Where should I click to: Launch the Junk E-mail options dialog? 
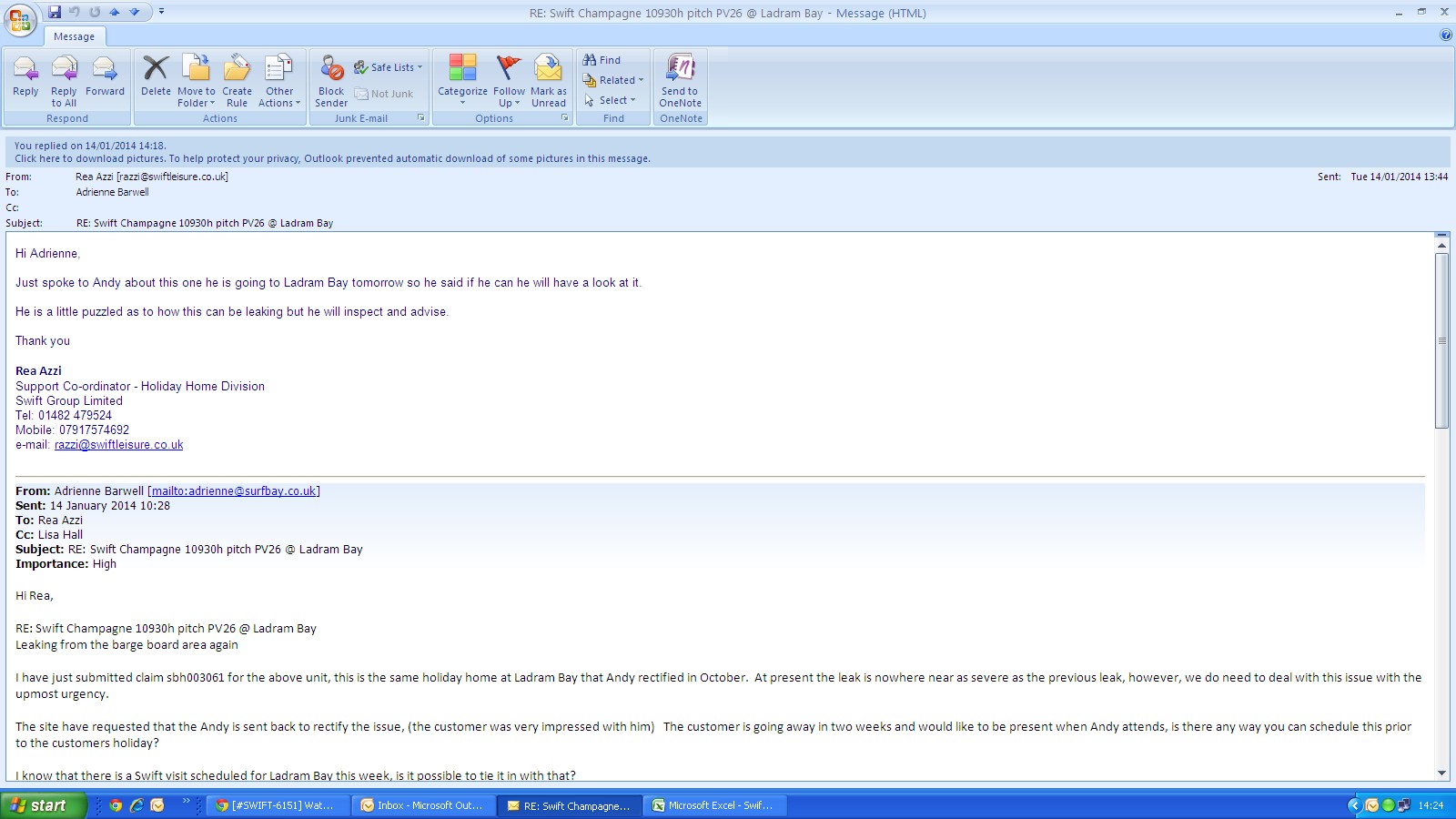(x=421, y=118)
